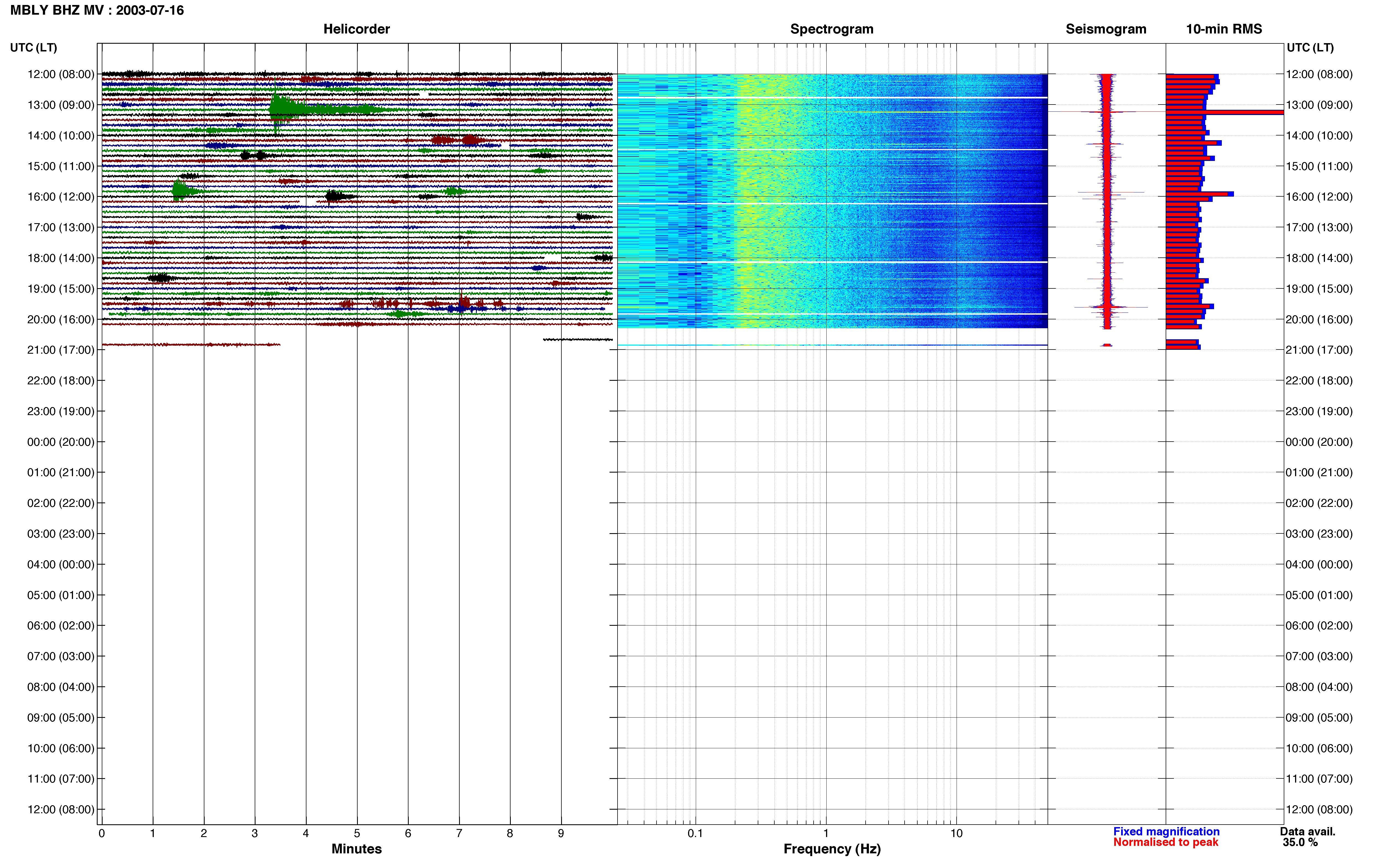Click the 10 frequency tick label

tap(956, 833)
